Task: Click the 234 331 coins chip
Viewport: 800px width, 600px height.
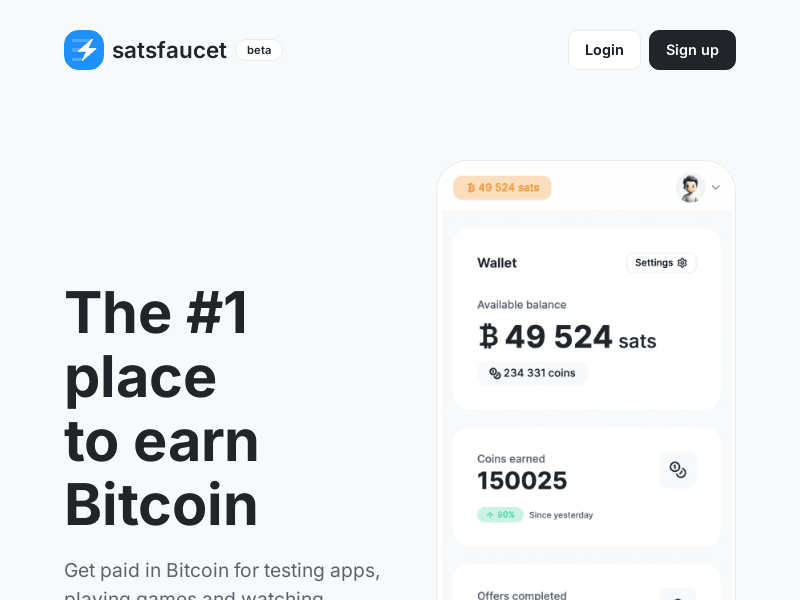Action: [x=532, y=373]
